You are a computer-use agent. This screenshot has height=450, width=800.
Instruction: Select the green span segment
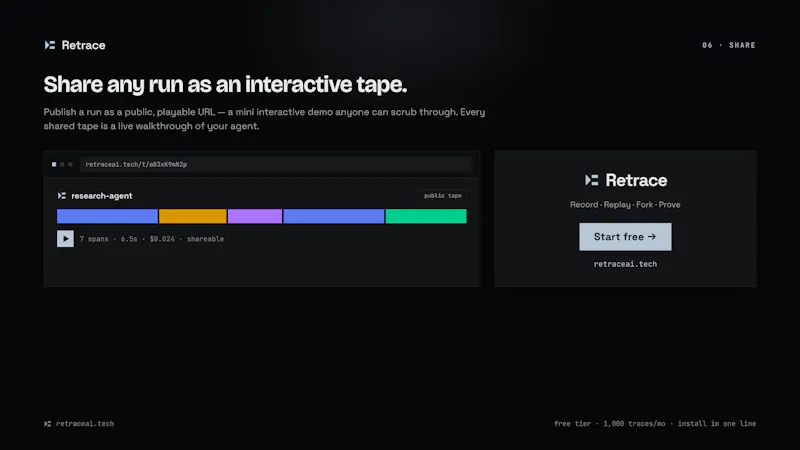[426, 216]
